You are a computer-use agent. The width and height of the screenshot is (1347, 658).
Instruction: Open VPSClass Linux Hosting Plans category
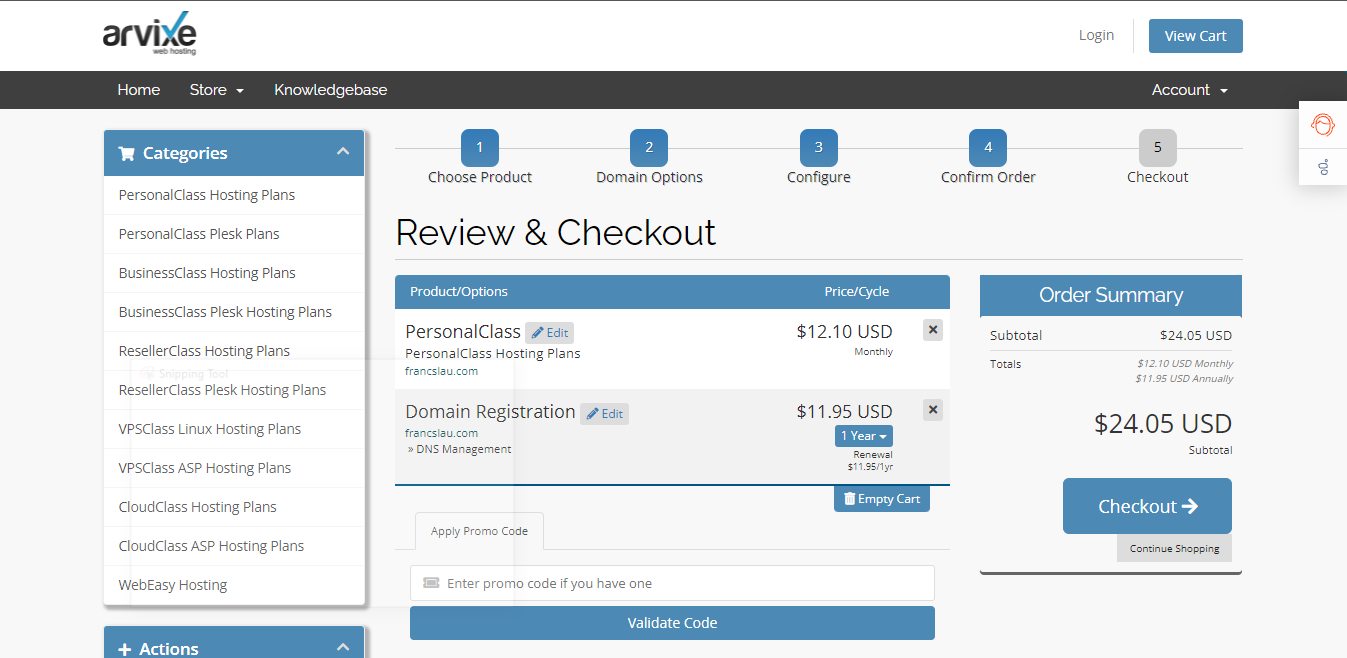pyautogui.click(x=234, y=429)
